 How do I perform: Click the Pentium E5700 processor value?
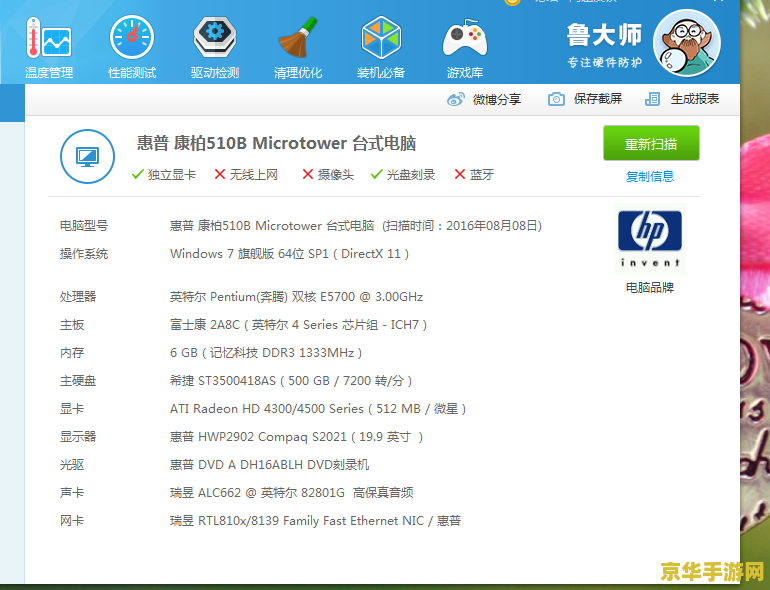296,297
